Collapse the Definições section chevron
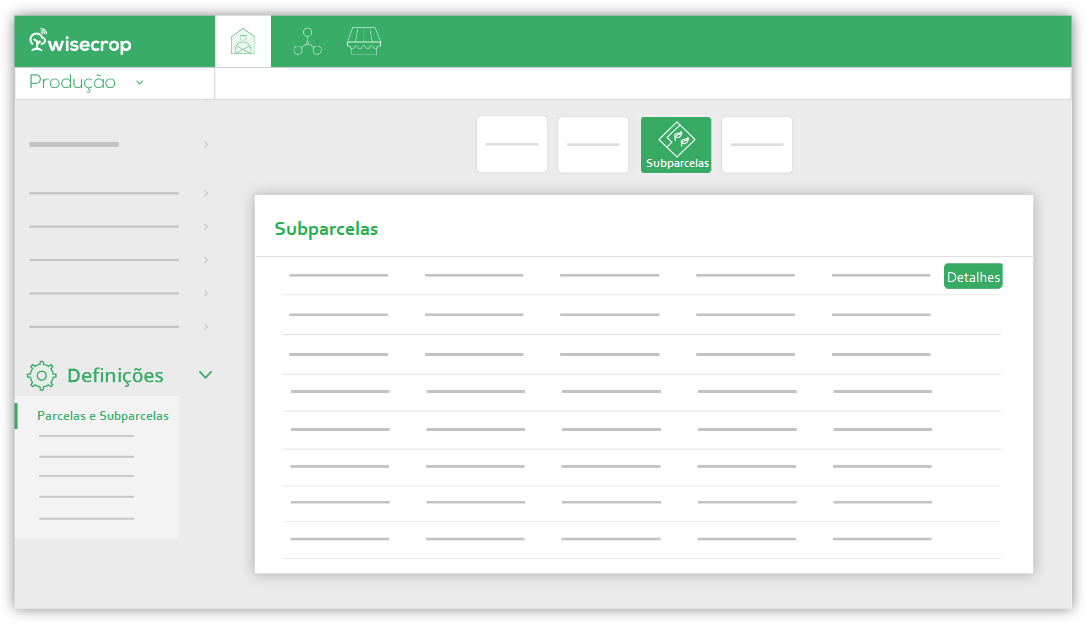 [x=205, y=375]
